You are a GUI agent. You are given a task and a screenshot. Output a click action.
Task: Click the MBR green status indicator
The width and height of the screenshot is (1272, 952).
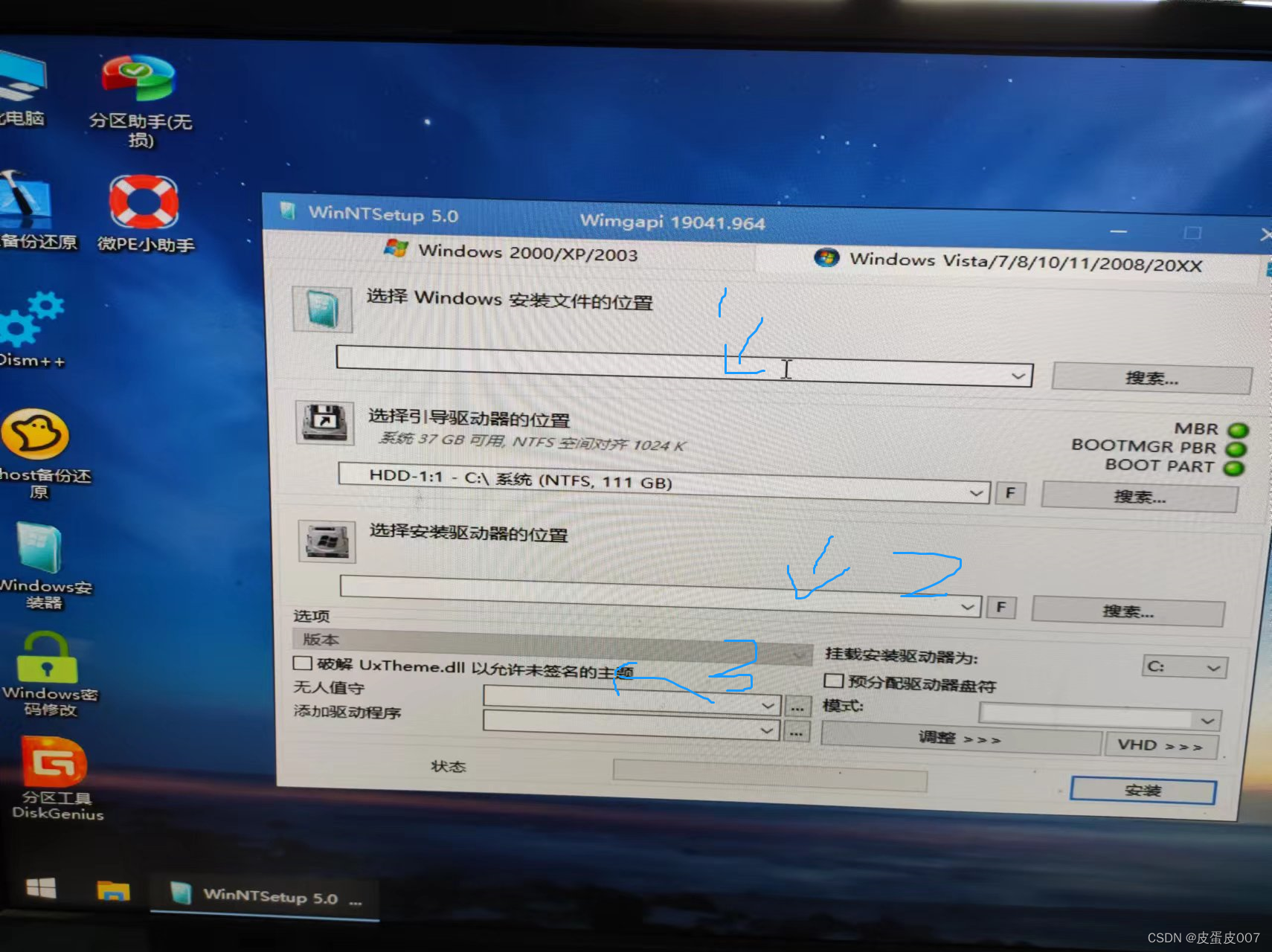(x=1238, y=431)
